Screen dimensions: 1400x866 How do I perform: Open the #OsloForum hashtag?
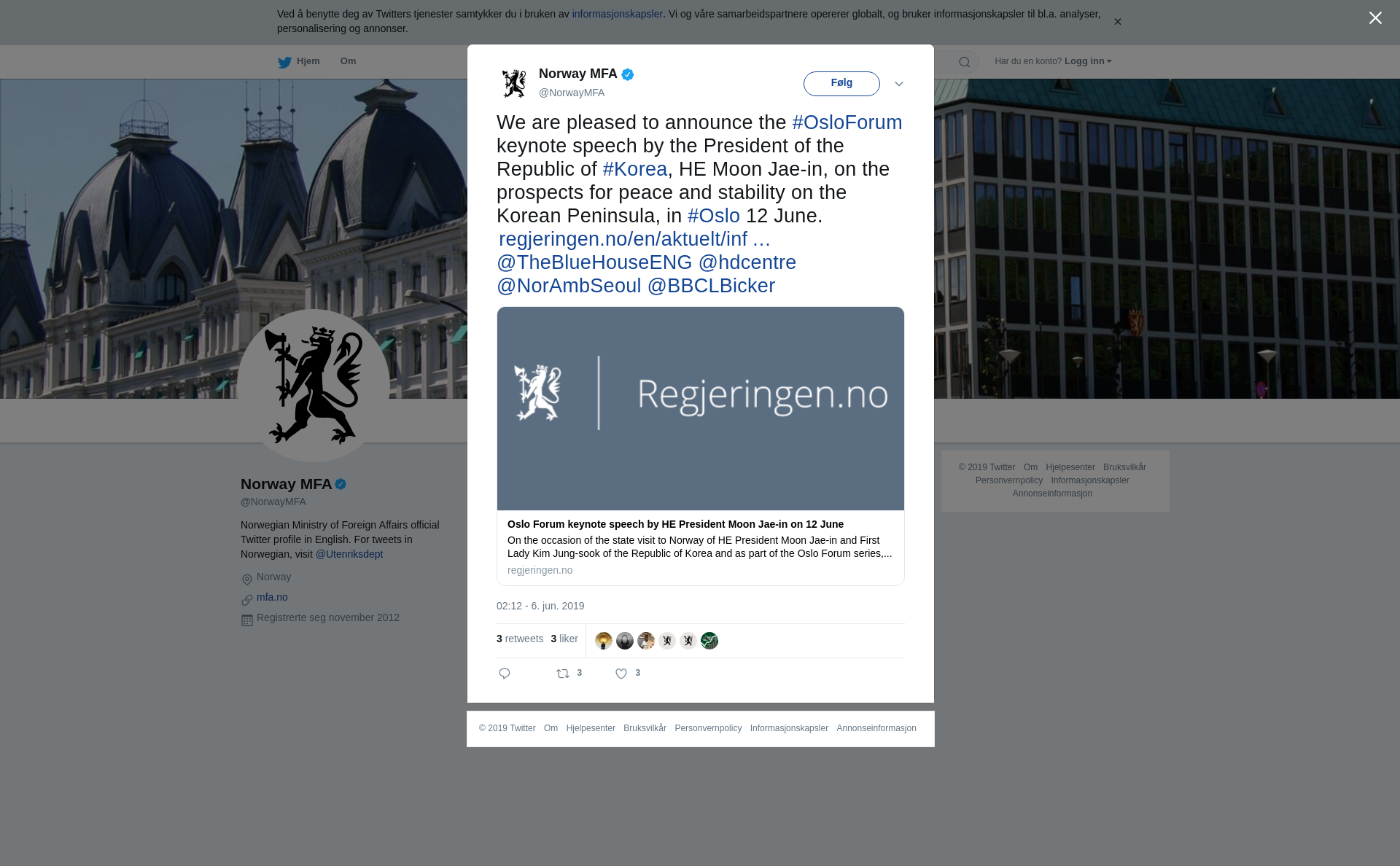847,122
